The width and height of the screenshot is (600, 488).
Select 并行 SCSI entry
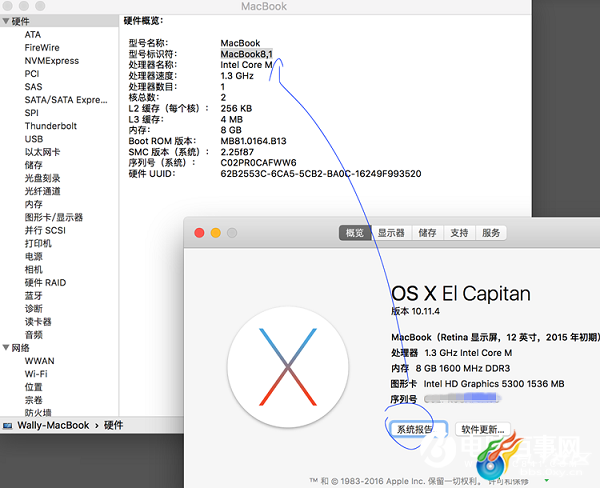point(45,230)
